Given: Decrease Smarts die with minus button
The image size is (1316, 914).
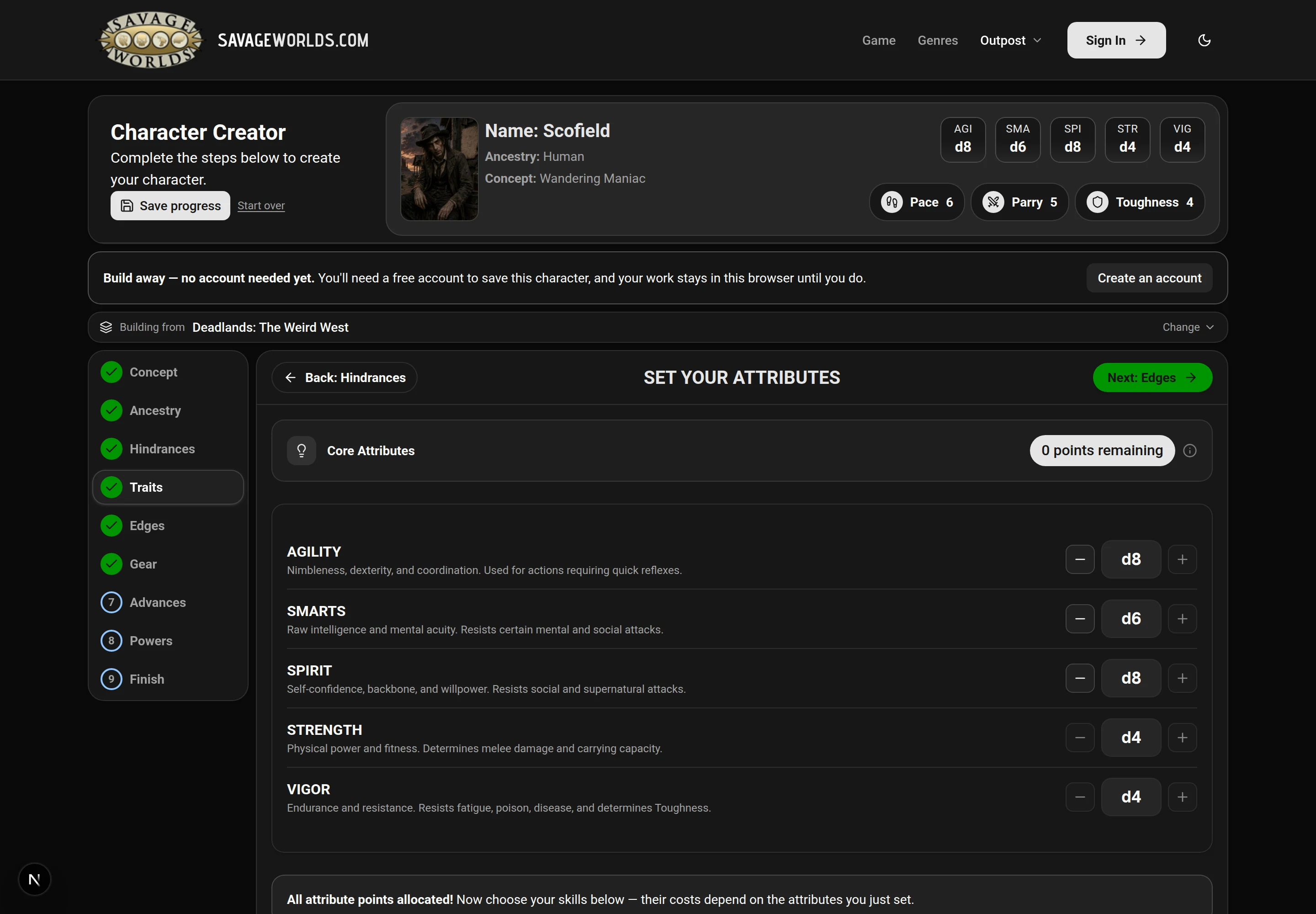Looking at the screenshot, I should [x=1079, y=618].
